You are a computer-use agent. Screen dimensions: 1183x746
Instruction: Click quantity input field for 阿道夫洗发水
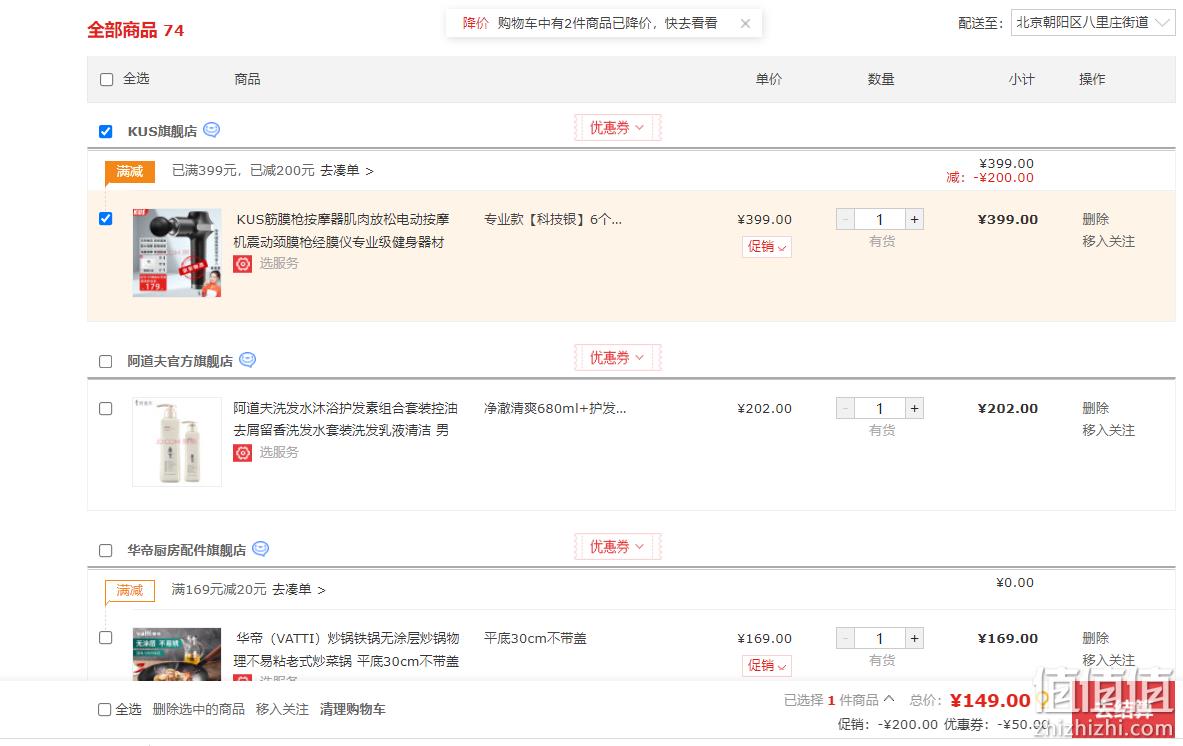tap(880, 408)
